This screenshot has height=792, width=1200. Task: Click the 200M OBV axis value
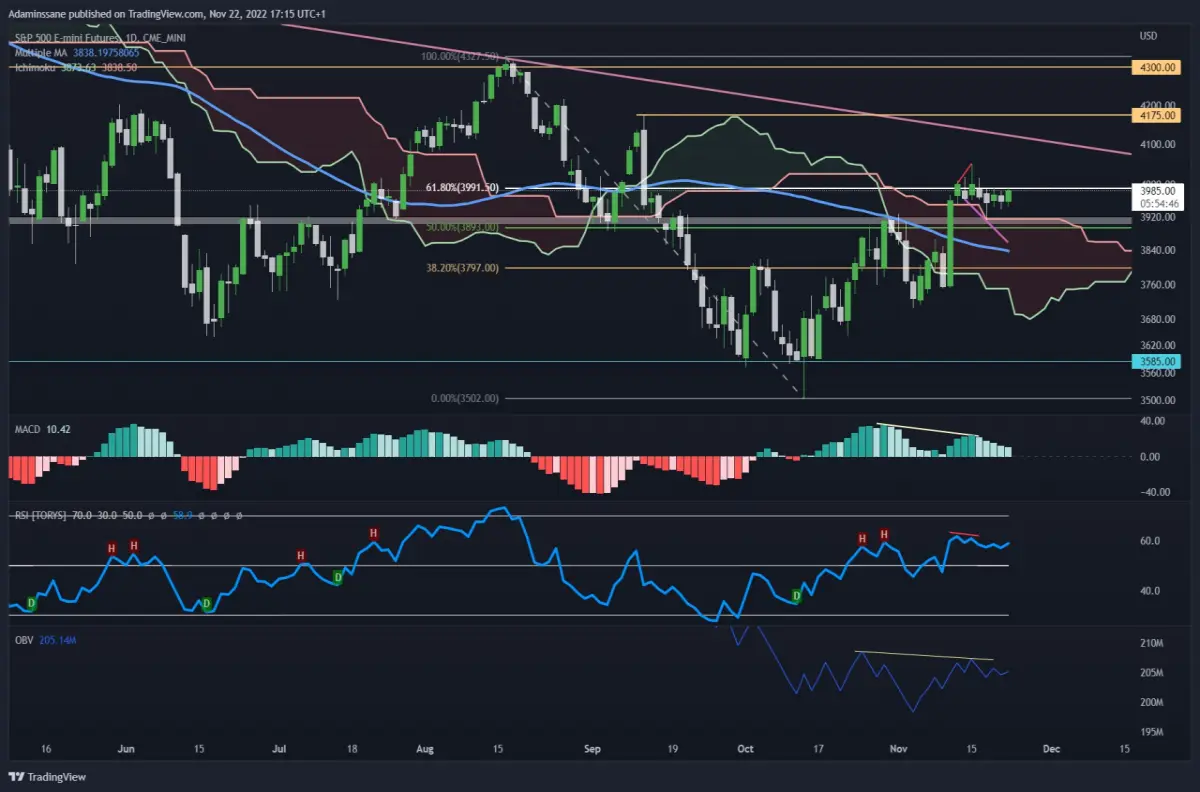click(1149, 702)
